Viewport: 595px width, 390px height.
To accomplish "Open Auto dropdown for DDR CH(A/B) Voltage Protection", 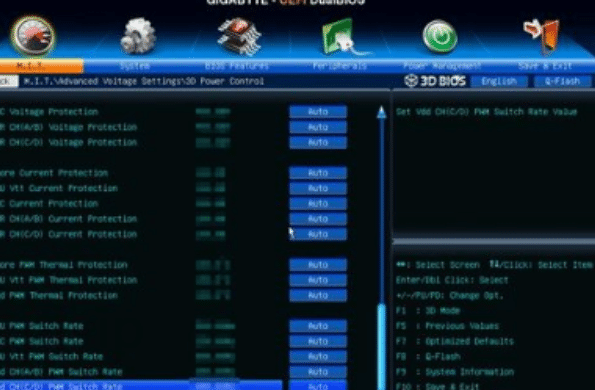I will click(x=318, y=127).
